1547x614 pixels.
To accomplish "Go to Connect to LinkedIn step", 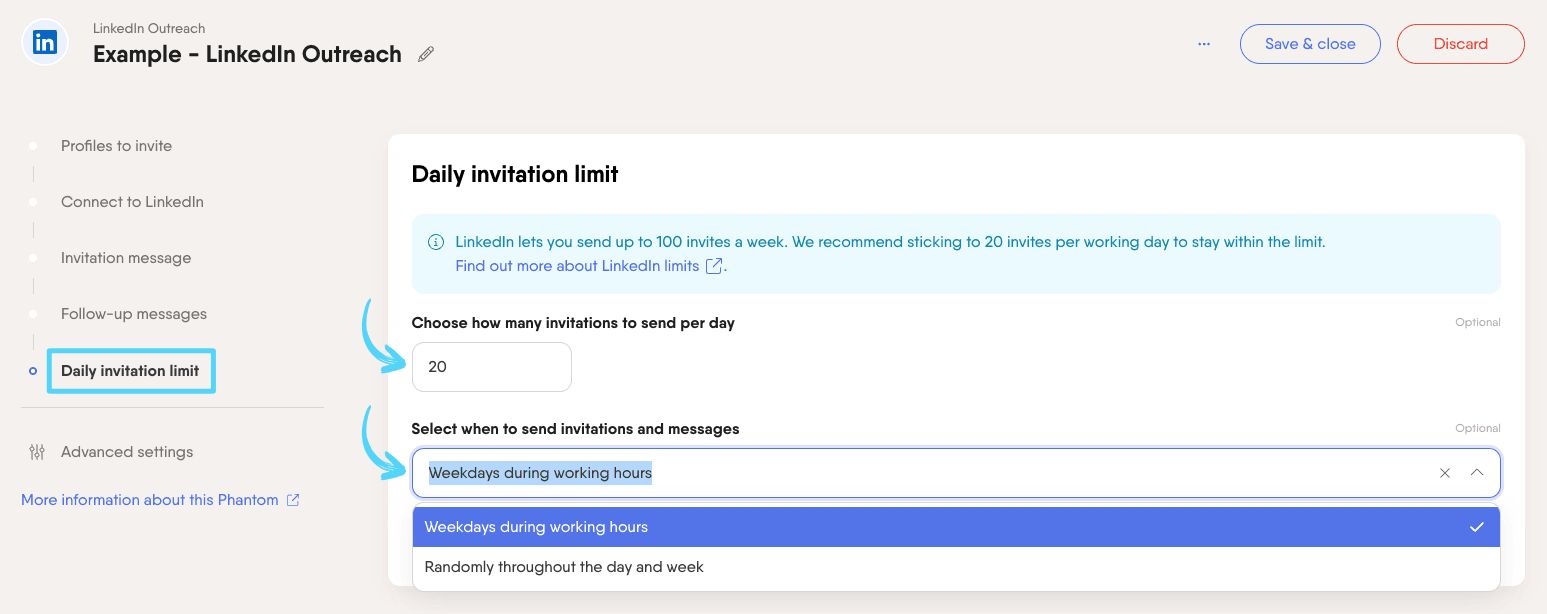I will click(132, 202).
